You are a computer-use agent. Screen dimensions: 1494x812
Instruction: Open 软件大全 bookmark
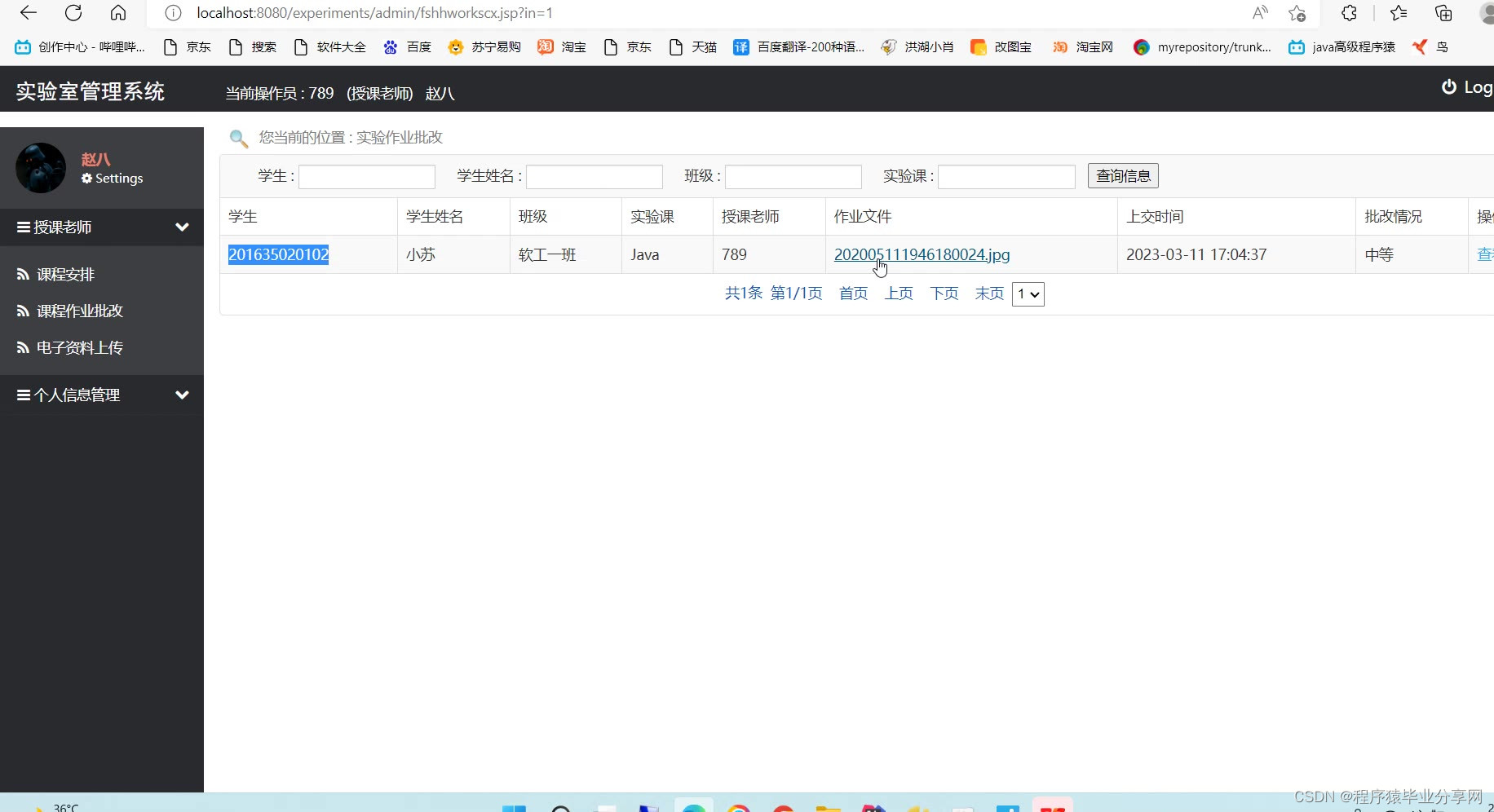click(330, 47)
